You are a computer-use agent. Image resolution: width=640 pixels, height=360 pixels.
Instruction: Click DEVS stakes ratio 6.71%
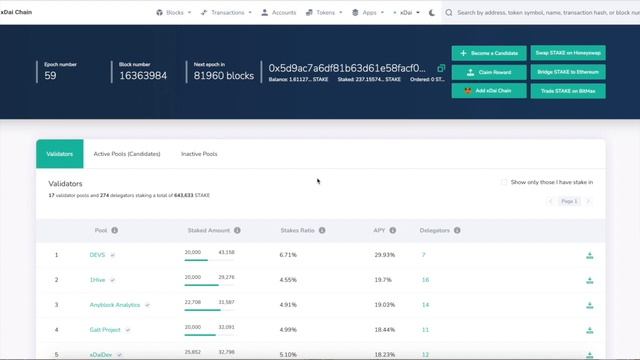(288, 255)
